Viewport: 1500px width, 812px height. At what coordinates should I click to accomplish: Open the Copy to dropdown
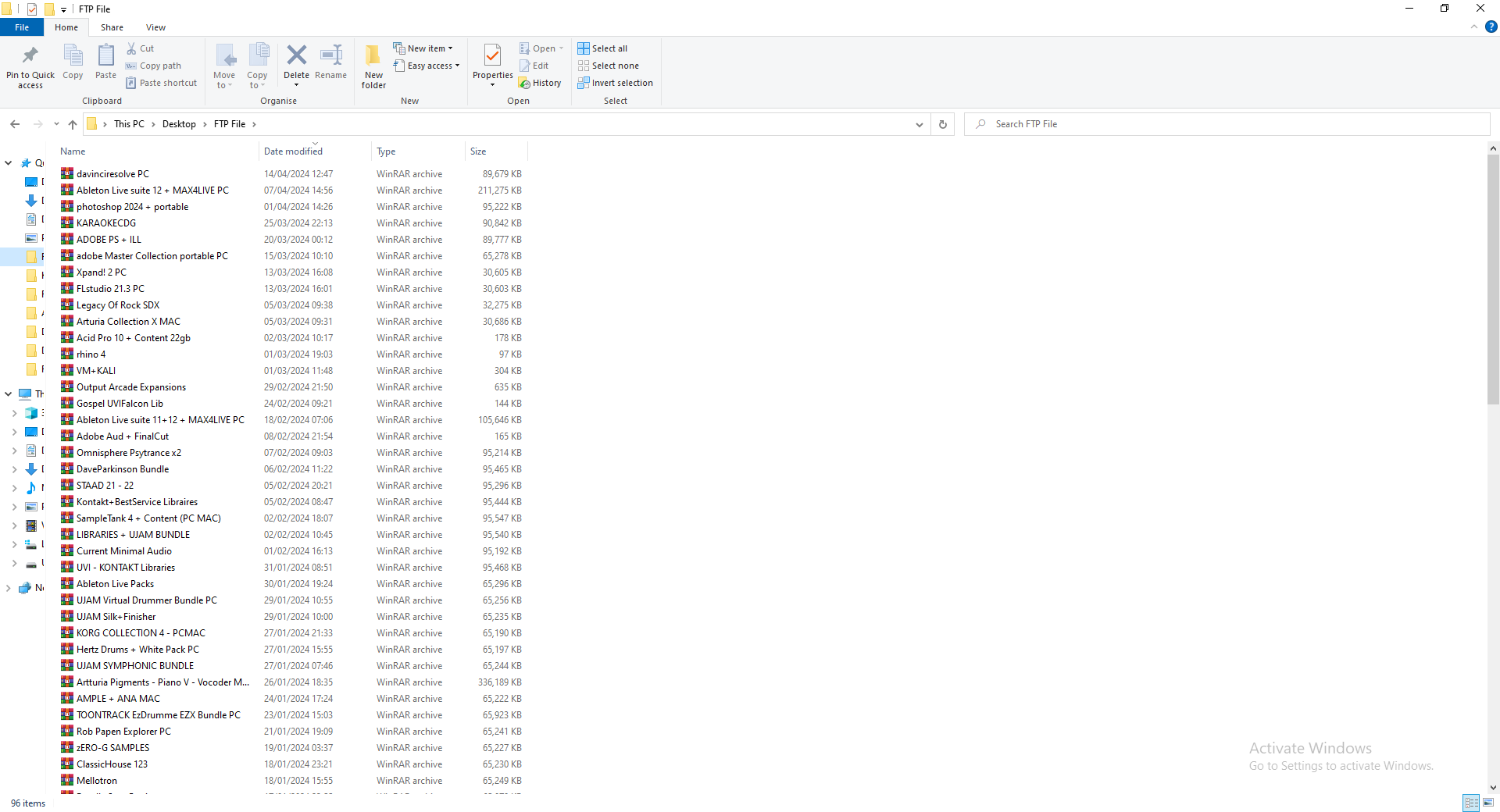click(257, 66)
